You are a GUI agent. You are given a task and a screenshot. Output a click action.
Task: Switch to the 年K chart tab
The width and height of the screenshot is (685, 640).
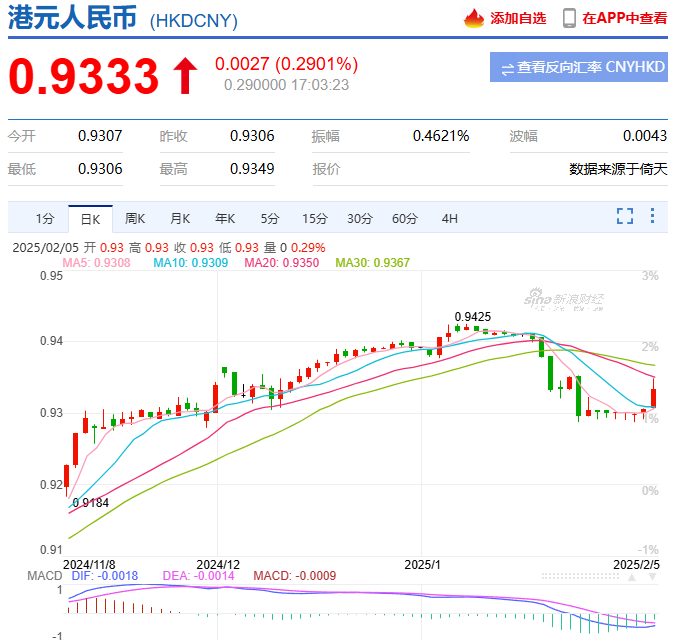click(x=225, y=218)
